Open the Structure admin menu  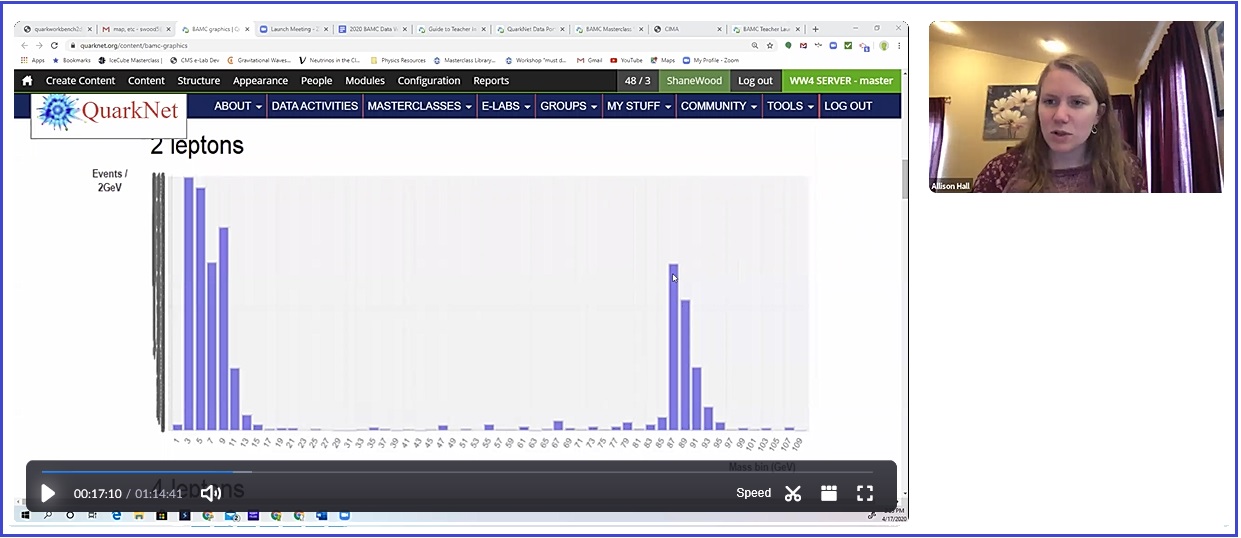(x=199, y=81)
